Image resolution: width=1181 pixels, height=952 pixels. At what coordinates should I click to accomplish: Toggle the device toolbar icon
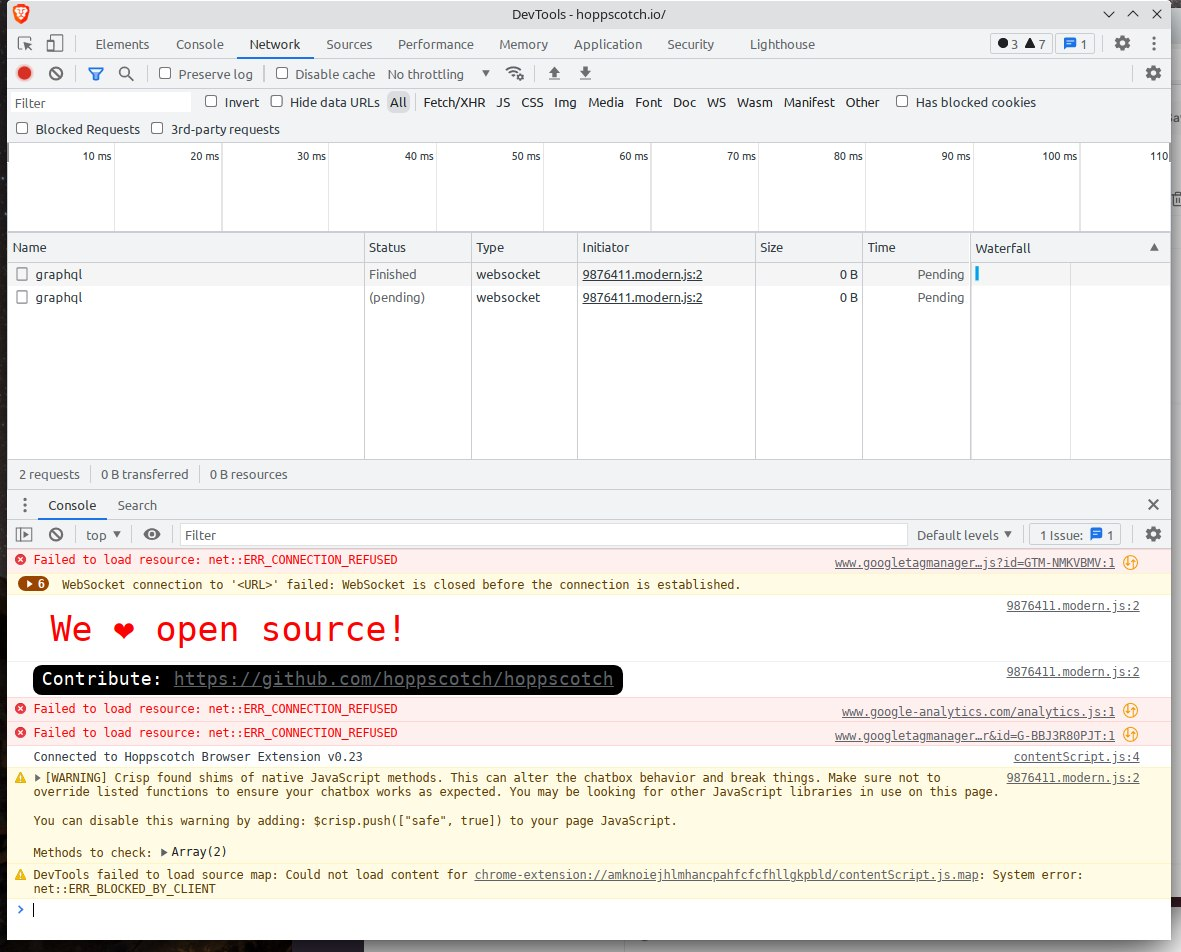click(x=54, y=44)
